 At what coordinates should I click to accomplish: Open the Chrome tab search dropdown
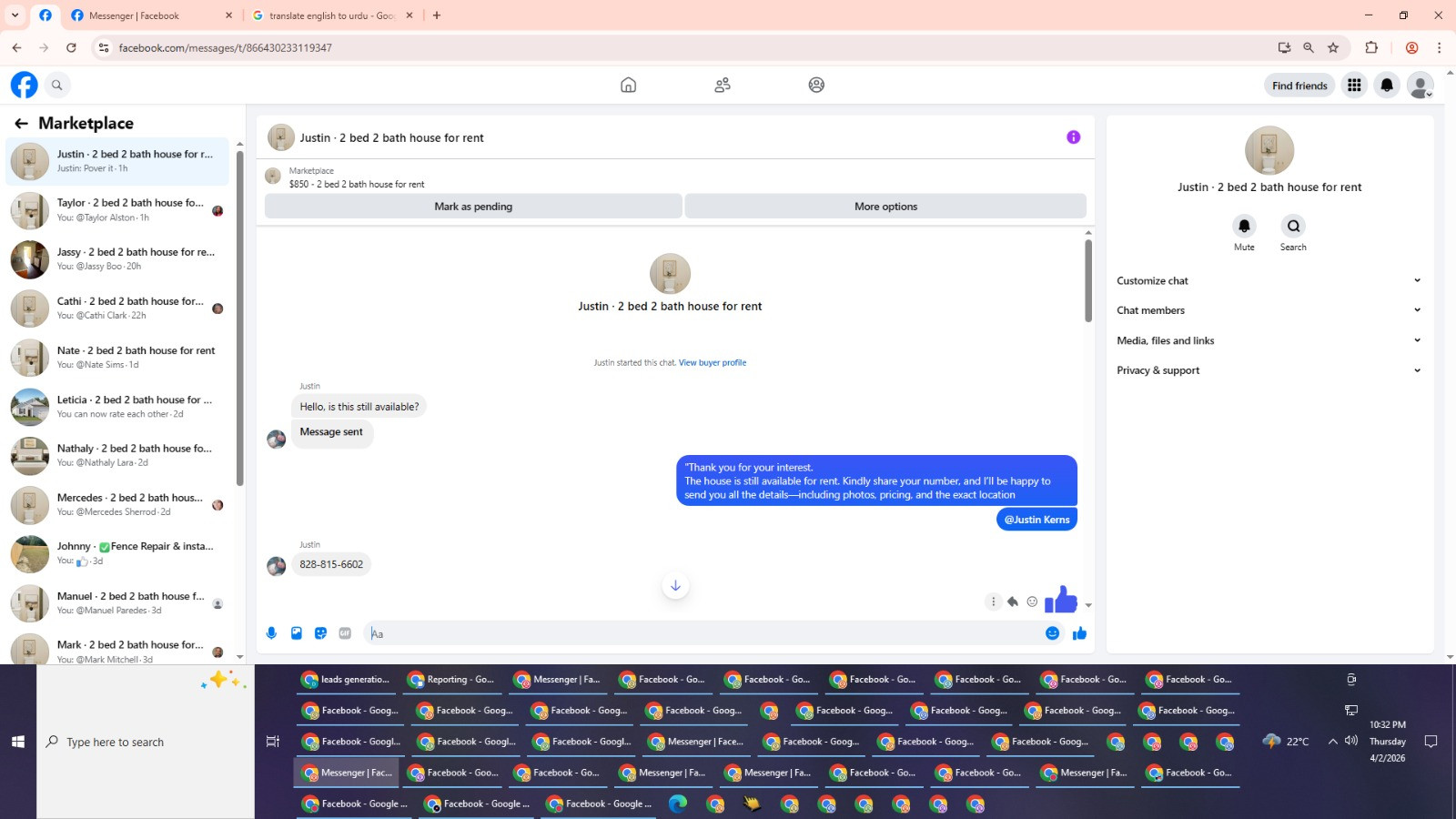(15, 15)
